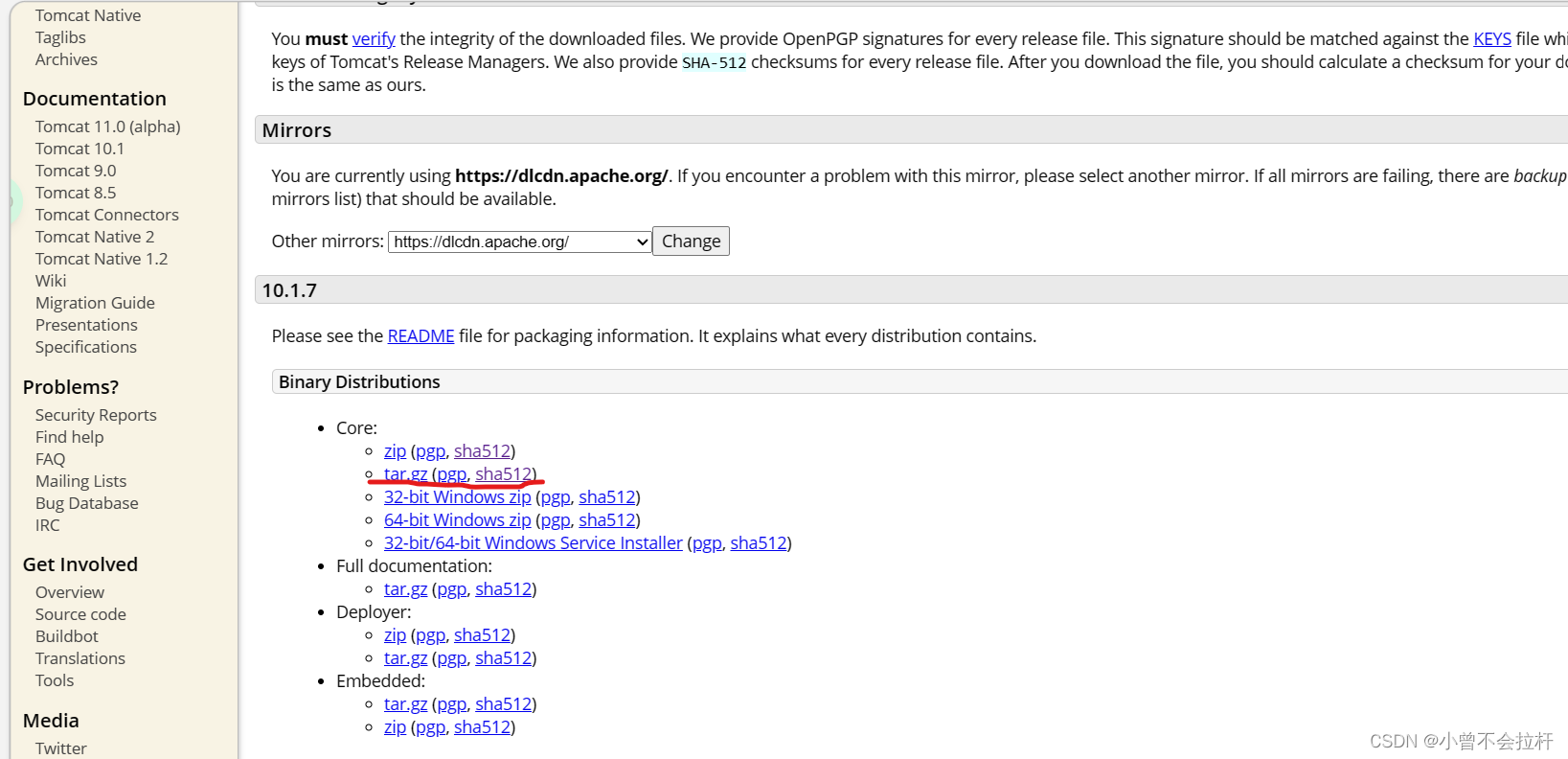This screenshot has height=759, width=1568.
Task: Open Presentations sidebar link
Action: tap(86, 325)
